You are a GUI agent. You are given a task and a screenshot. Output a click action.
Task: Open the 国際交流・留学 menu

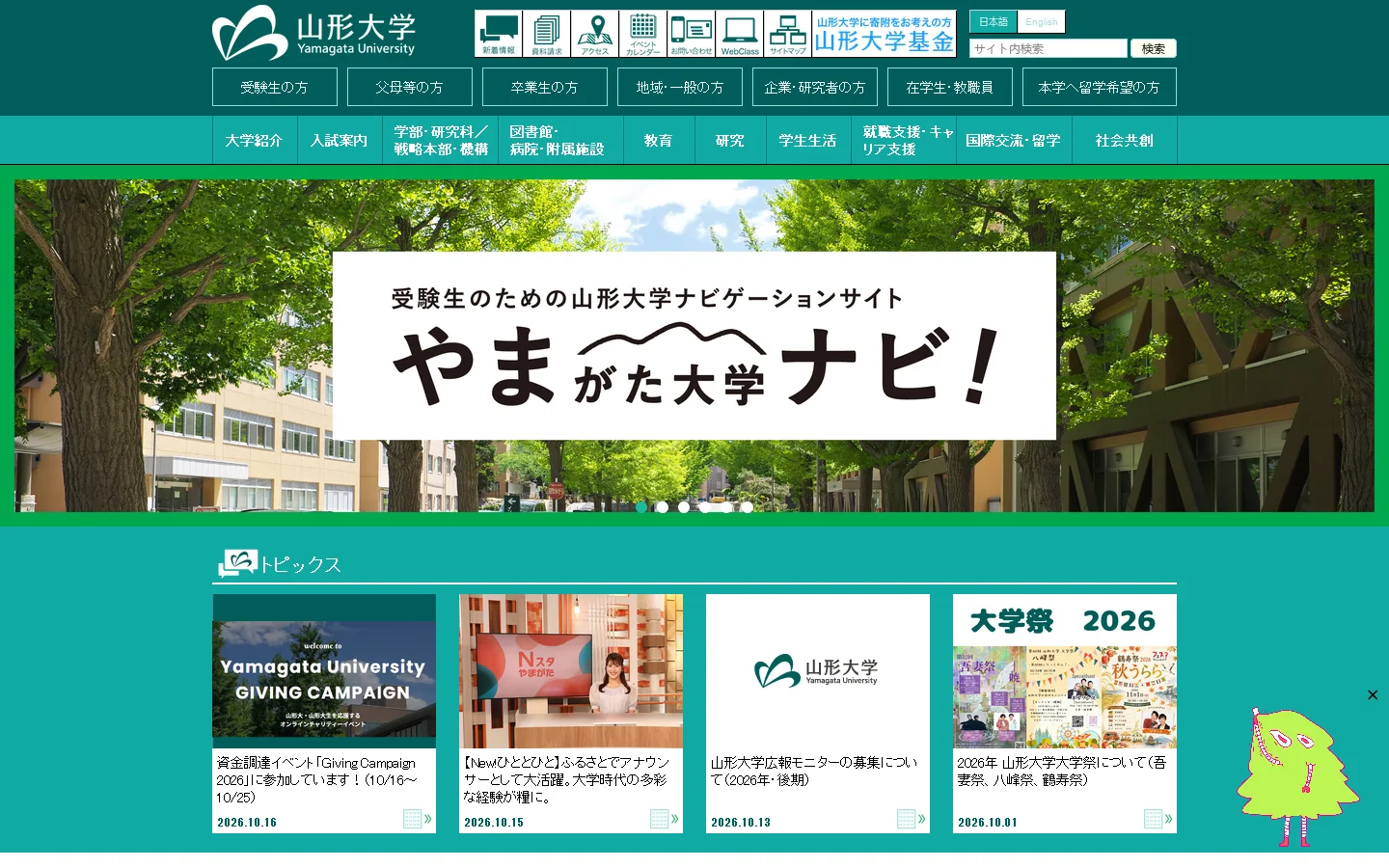tap(1014, 140)
